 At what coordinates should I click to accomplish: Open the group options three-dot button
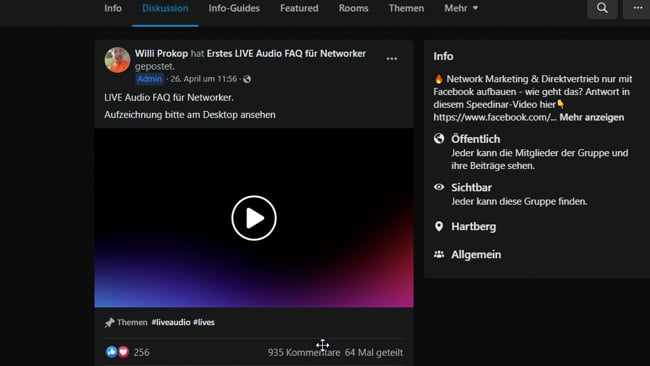[x=638, y=8]
